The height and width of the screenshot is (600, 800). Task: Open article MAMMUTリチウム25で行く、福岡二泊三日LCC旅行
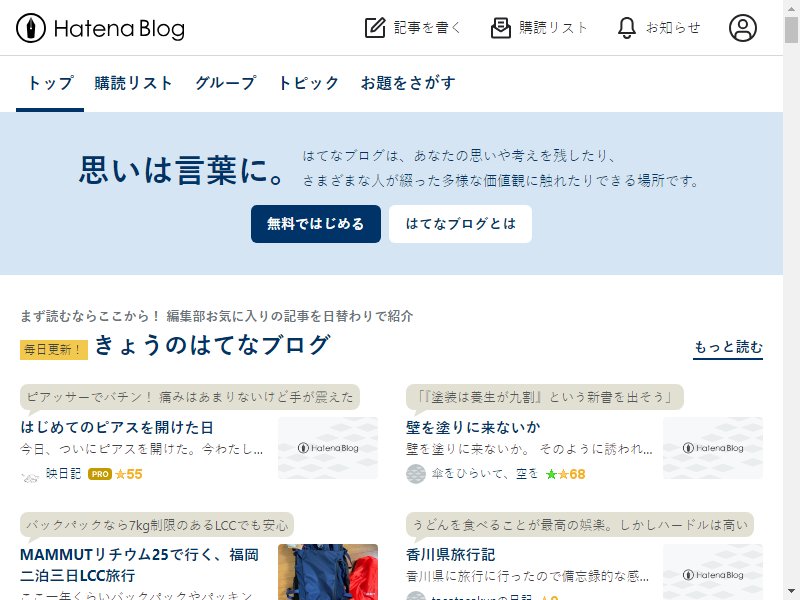[139, 565]
